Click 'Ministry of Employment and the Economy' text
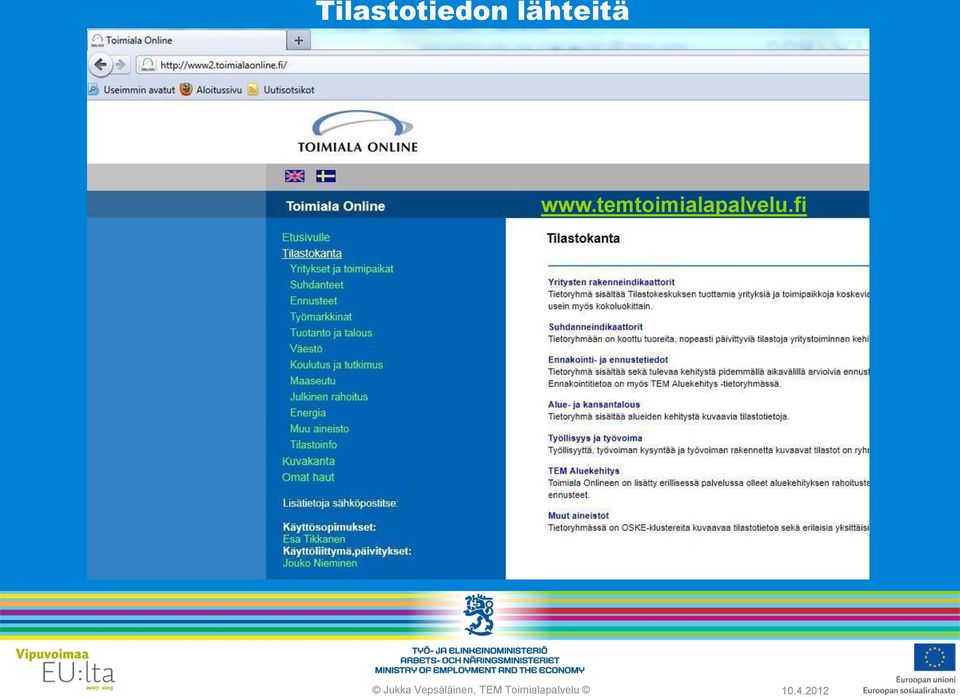 (479, 671)
